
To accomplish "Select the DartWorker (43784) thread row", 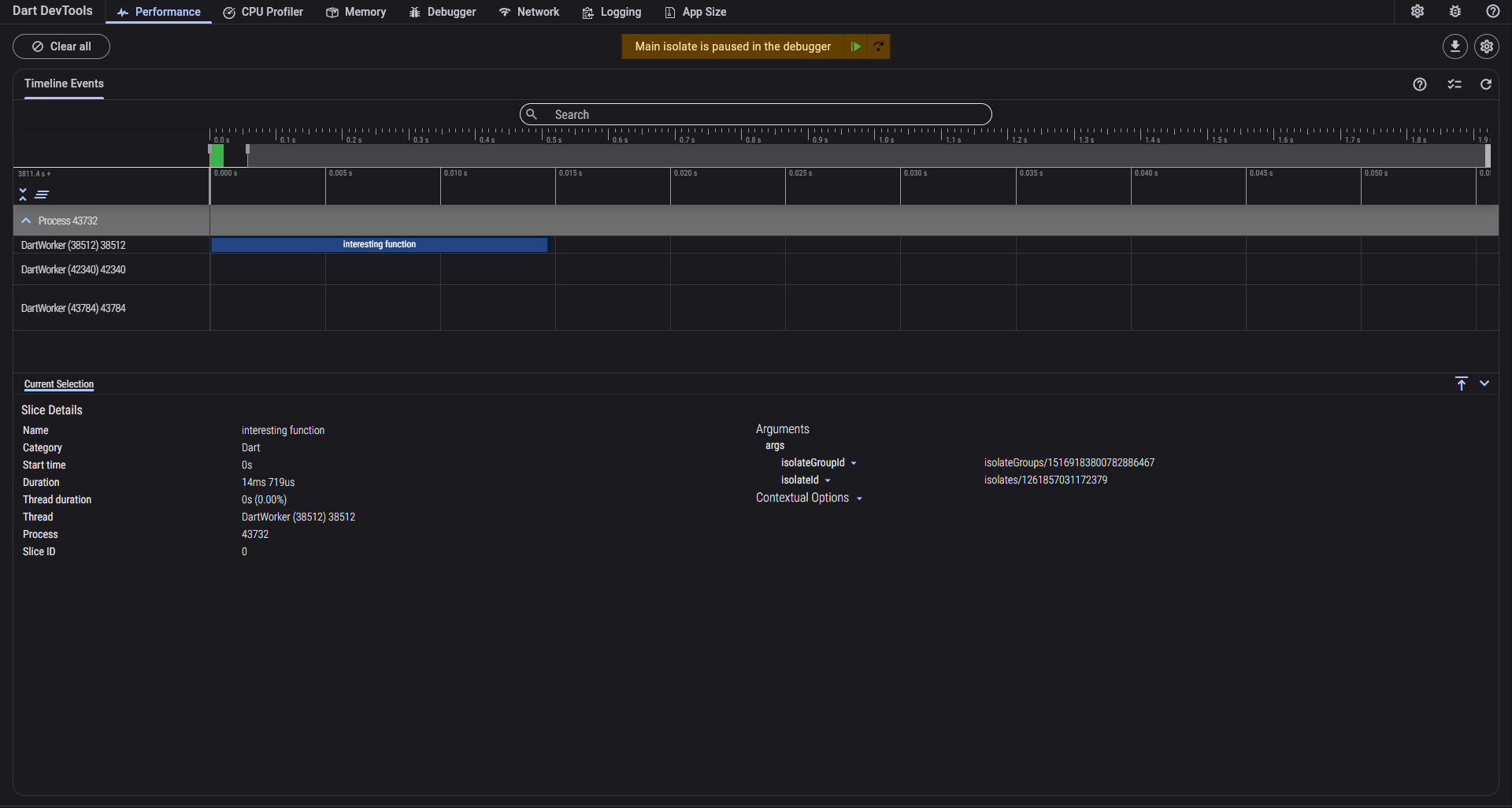I will point(73,308).
